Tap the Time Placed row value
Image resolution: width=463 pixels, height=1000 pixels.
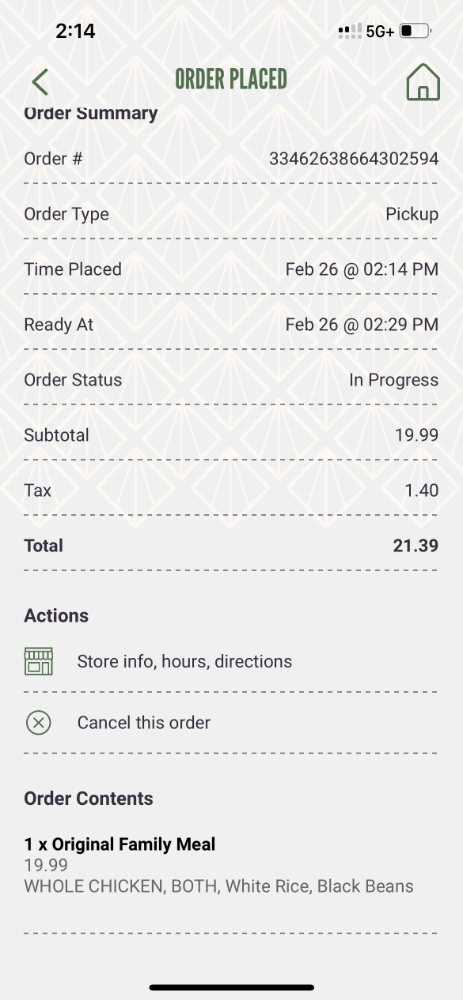362,269
